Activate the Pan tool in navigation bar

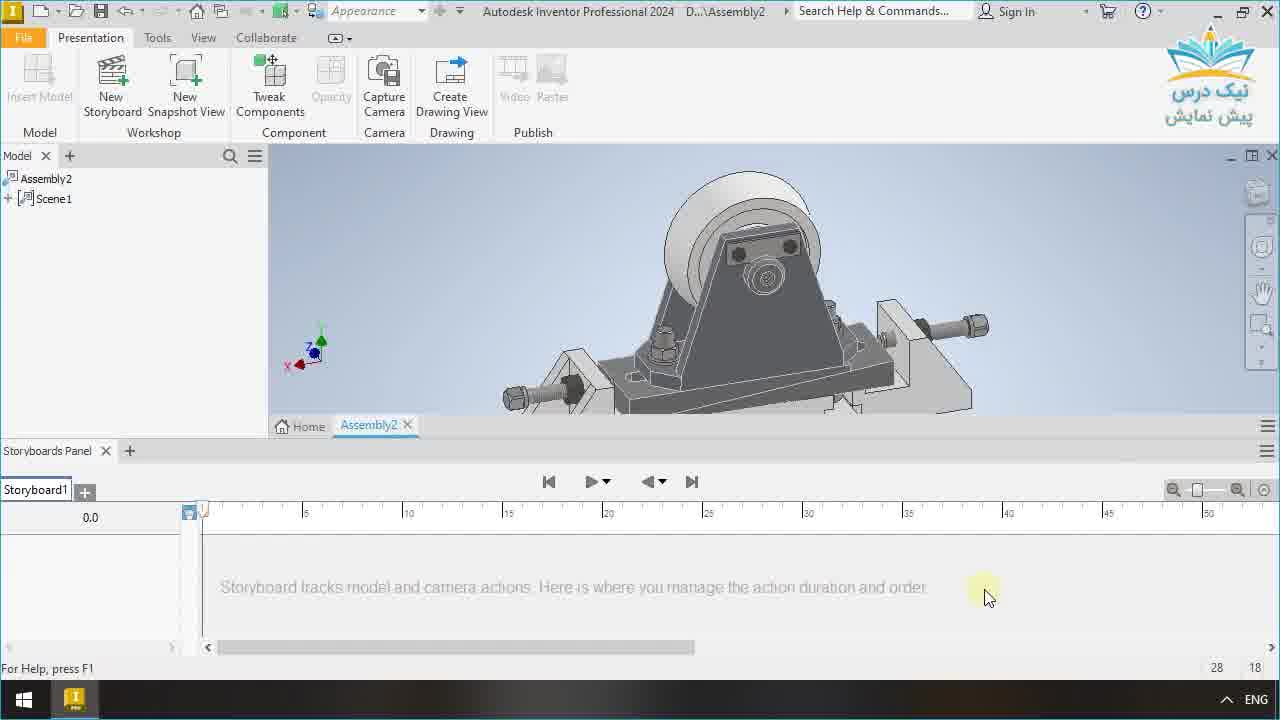(x=1261, y=293)
